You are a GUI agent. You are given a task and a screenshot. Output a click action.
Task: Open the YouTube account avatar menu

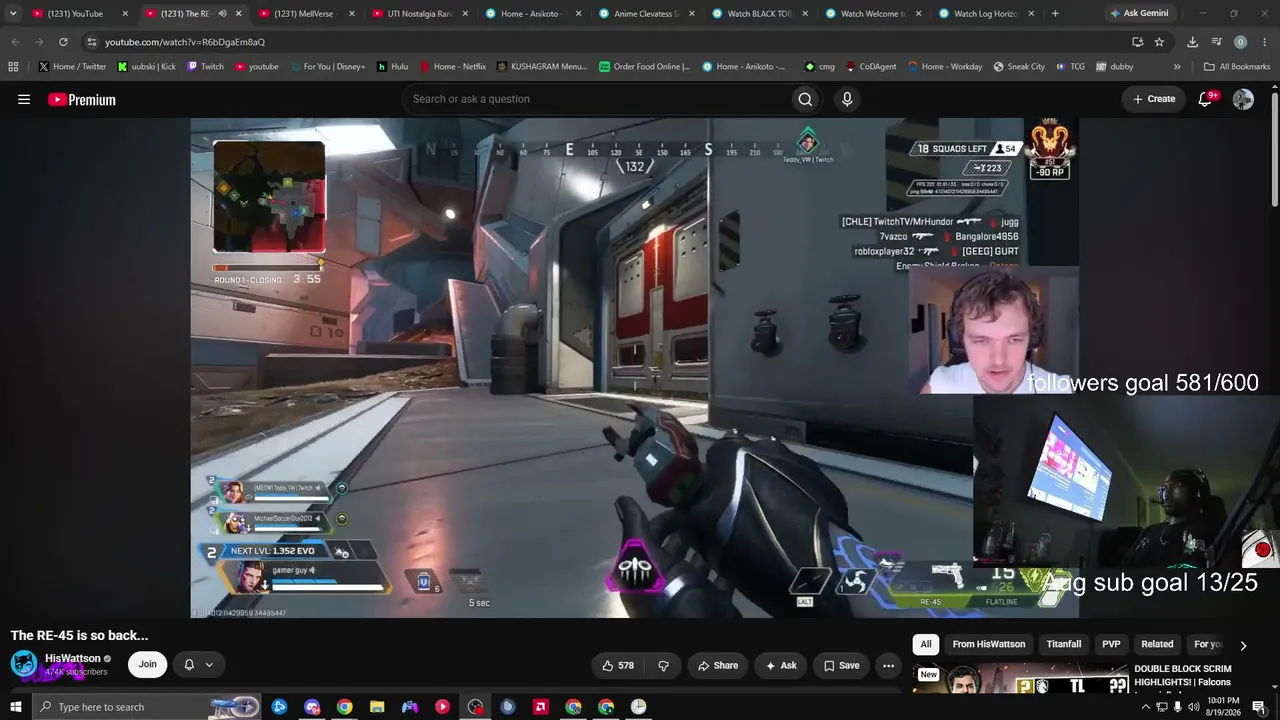pyautogui.click(x=1243, y=99)
